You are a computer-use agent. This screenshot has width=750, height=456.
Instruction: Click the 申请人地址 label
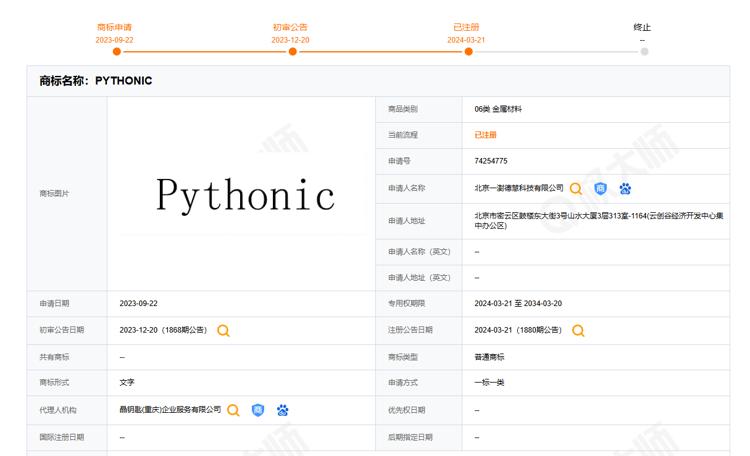pos(407,221)
